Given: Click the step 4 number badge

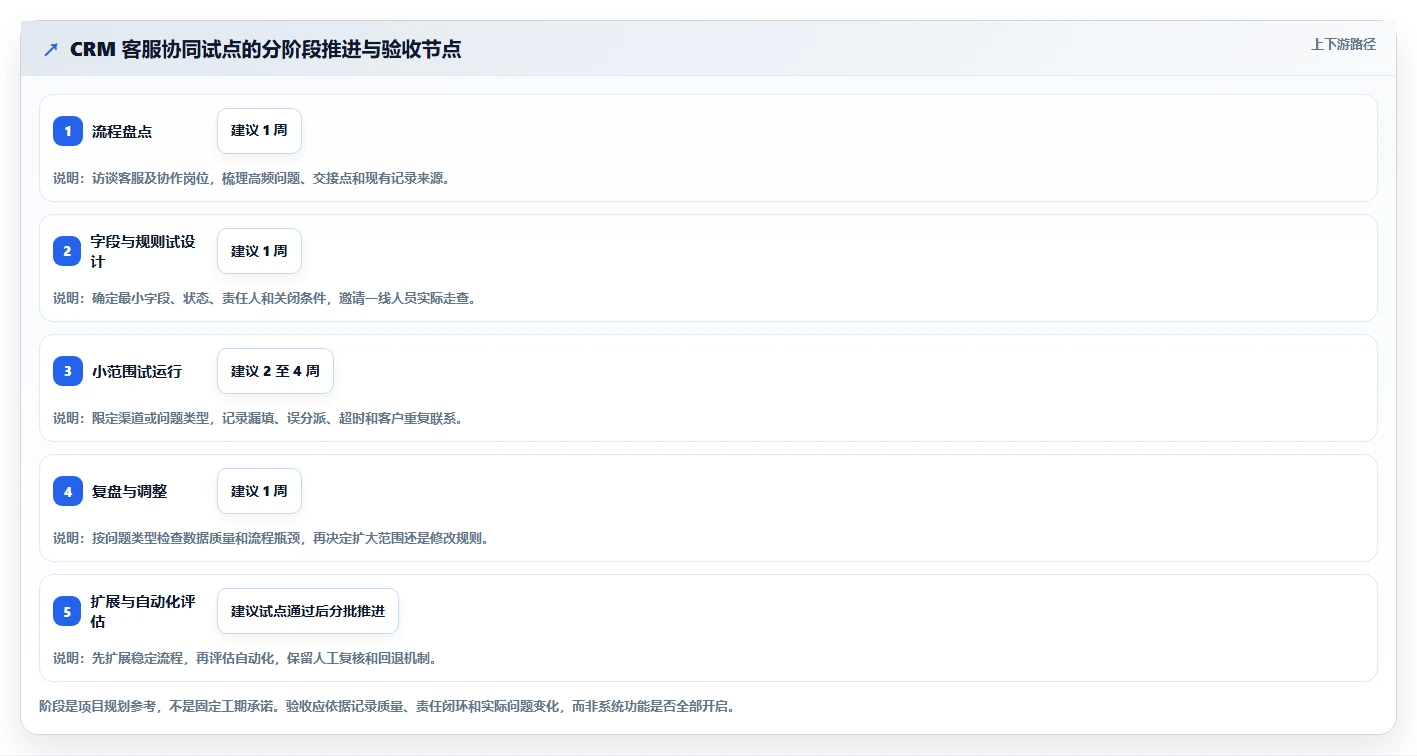Looking at the screenshot, I should 67,491.
